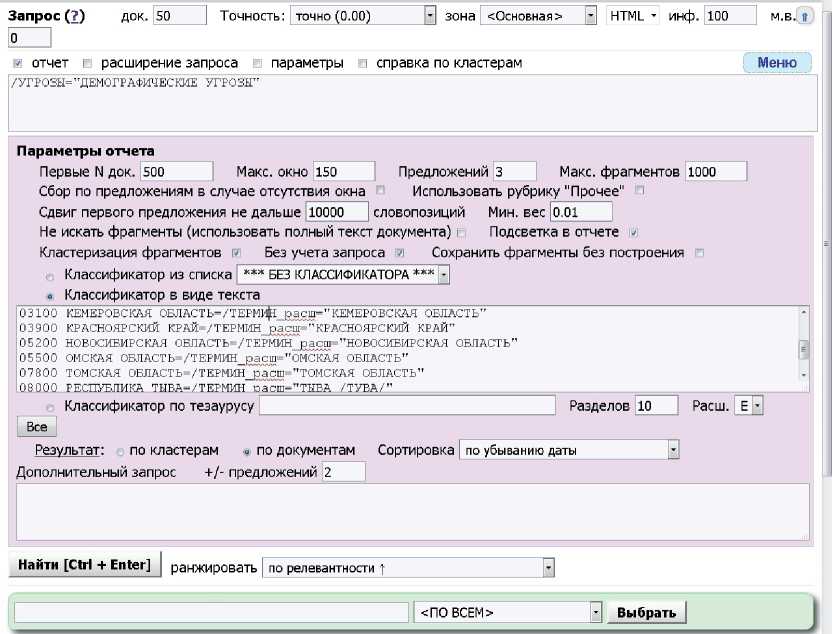Click the blue up-arrow icon beside м.в.
Screen dimensions: 832x634
(x=805, y=17)
